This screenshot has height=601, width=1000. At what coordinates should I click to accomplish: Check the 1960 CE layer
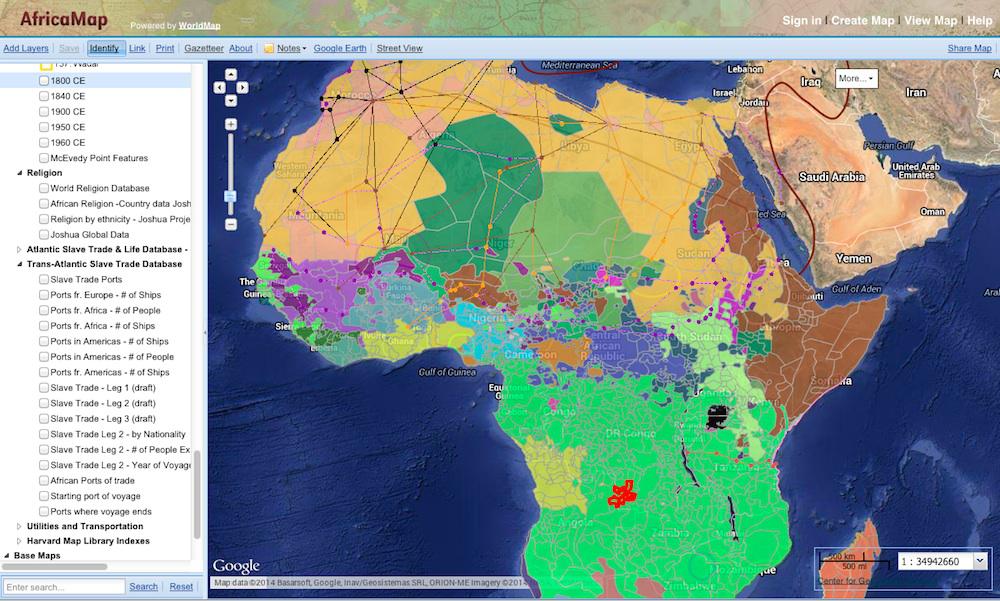pyautogui.click(x=44, y=142)
